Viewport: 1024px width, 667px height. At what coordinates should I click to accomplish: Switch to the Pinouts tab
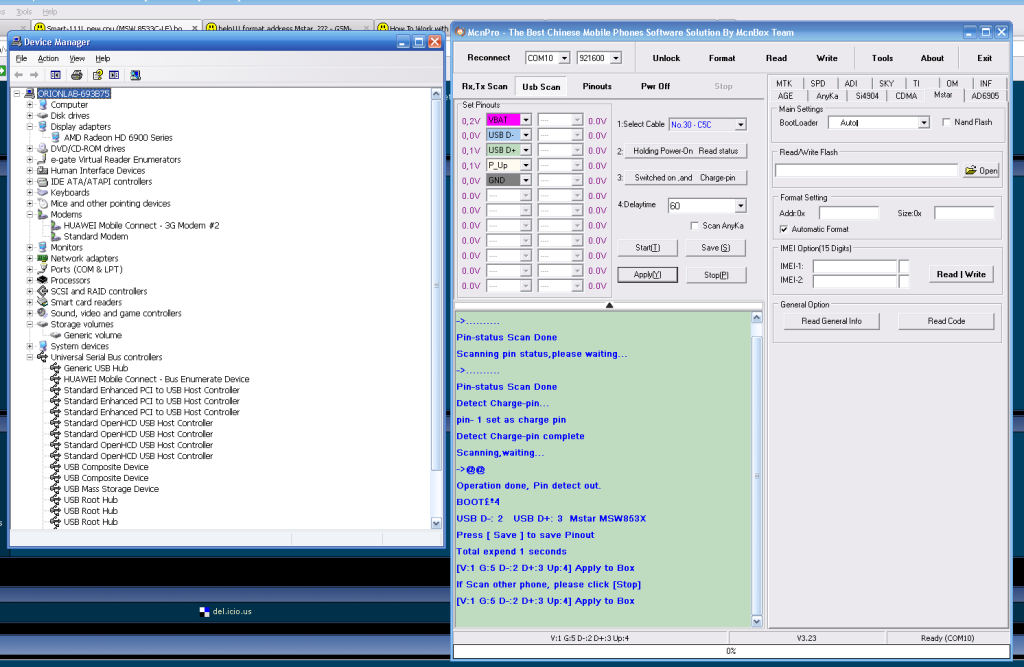(597, 87)
